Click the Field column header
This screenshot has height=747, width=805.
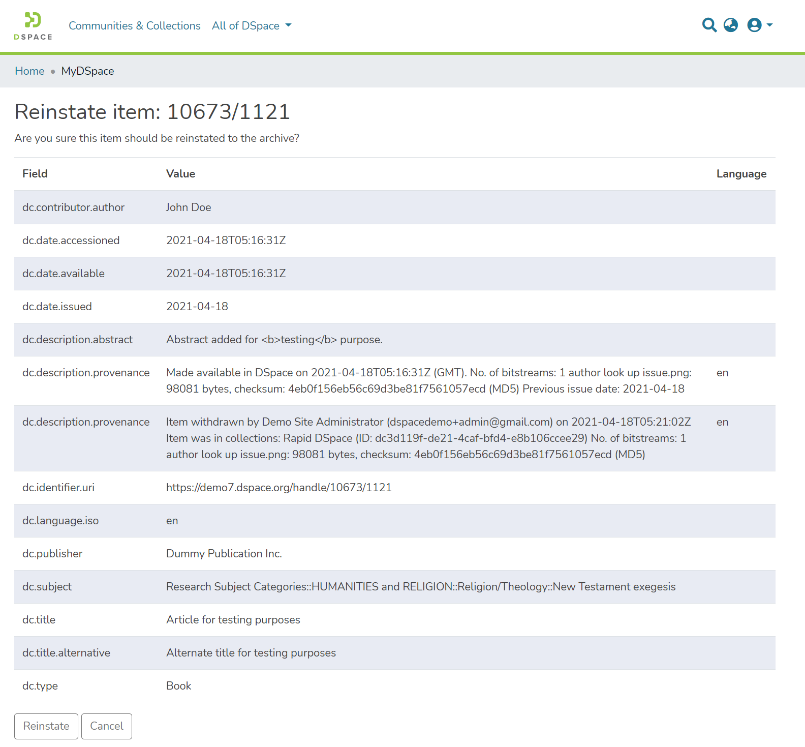(35, 174)
